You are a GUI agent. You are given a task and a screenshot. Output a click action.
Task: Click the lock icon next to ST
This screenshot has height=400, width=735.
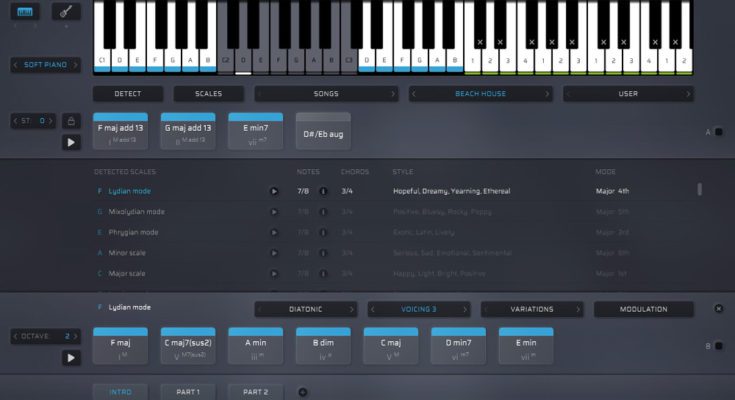coord(70,121)
